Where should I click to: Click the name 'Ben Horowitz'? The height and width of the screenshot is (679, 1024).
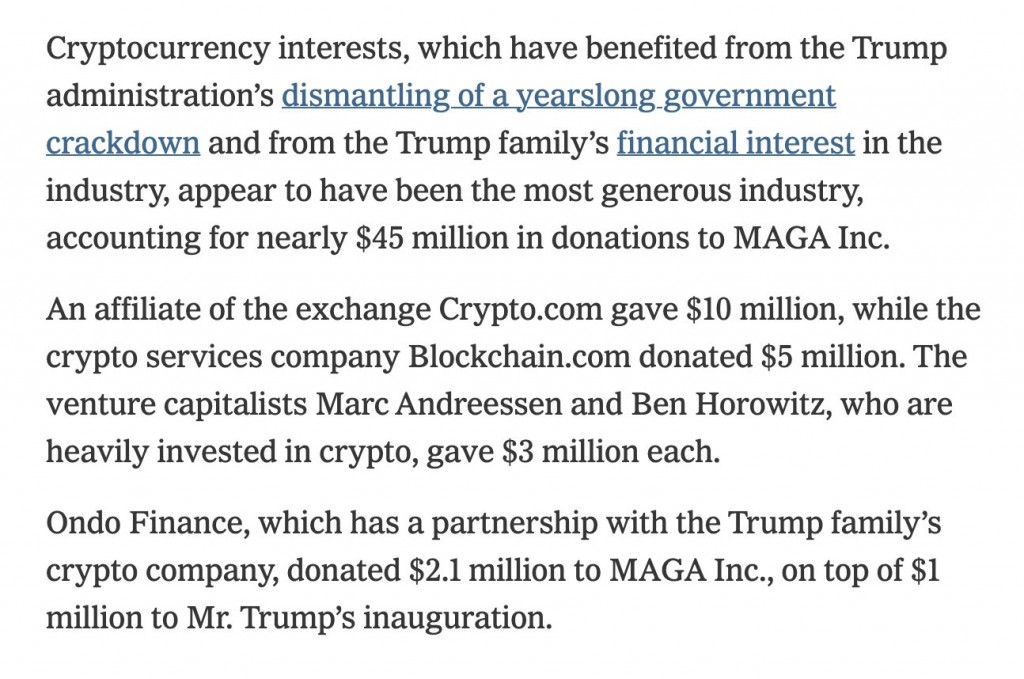[x=728, y=404]
